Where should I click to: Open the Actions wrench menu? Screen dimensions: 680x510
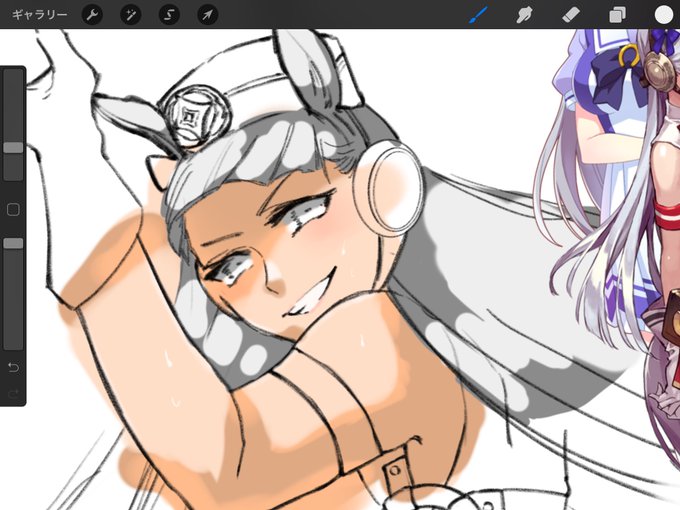[92, 15]
